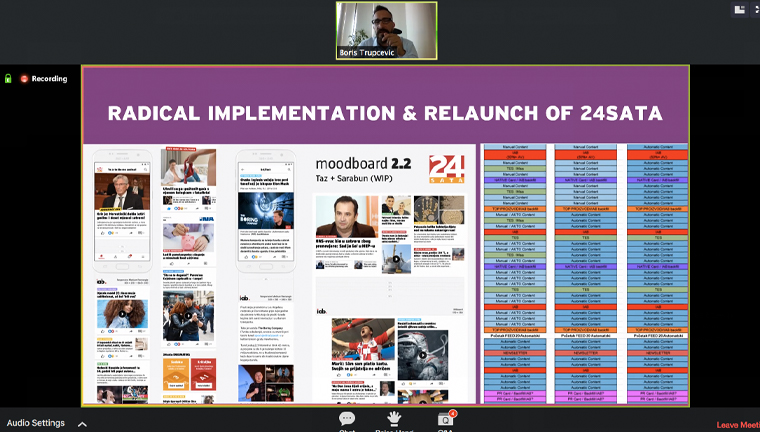Click the slide title Radical Implementation & Relaunch

pos(385,113)
